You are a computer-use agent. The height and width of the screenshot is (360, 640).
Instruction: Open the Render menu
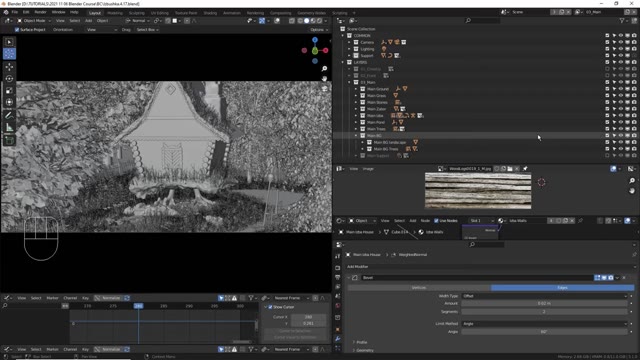tap(40, 12)
